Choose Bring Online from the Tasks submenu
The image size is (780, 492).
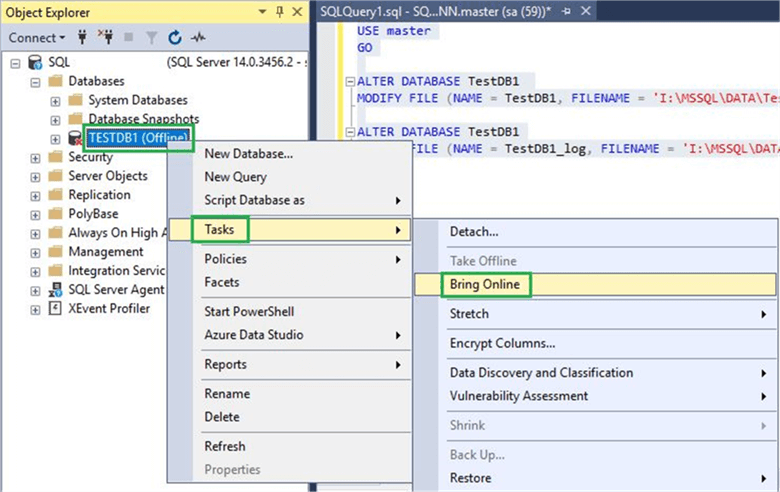(x=486, y=284)
